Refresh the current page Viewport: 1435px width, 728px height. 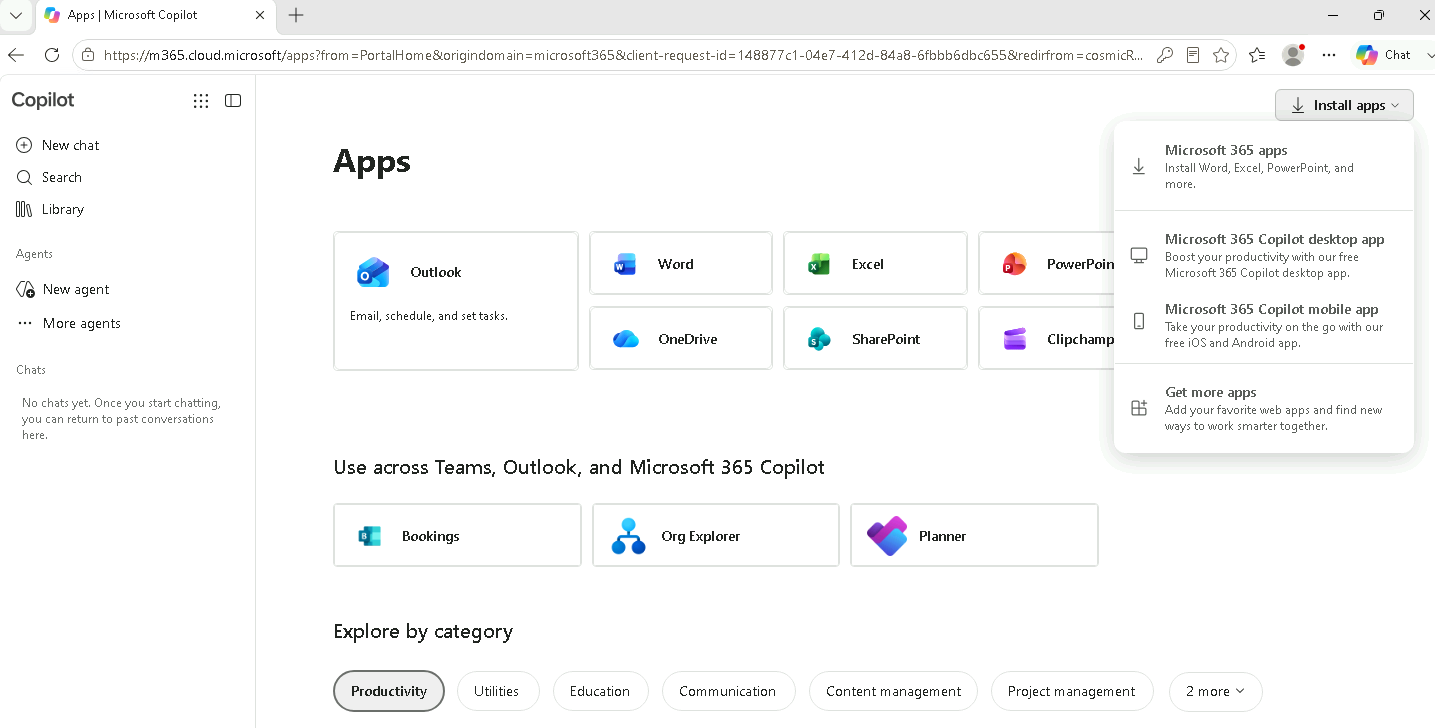(52, 55)
